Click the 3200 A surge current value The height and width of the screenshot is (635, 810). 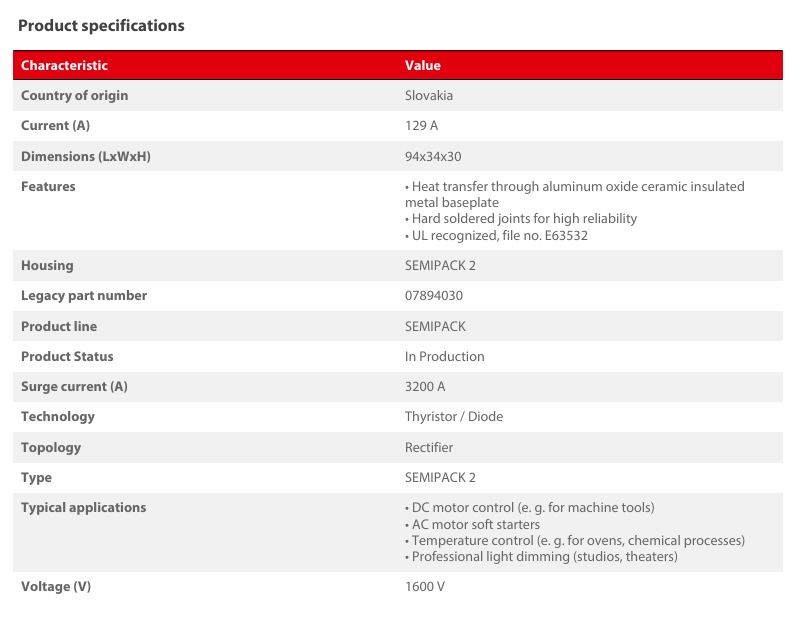[x=425, y=387]
